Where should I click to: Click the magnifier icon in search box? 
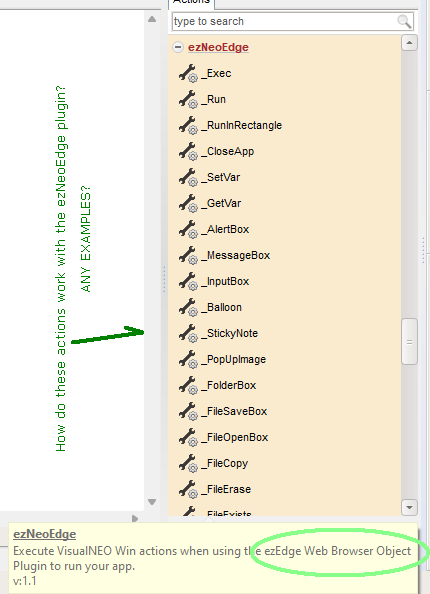click(404, 22)
